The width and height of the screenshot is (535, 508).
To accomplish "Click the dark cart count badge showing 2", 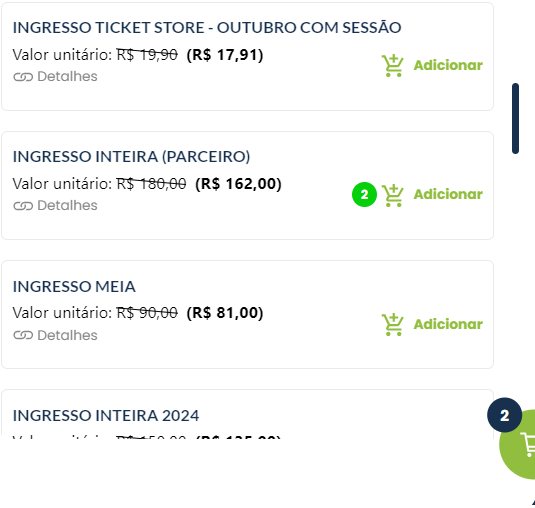I will click(x=504, y=415).
